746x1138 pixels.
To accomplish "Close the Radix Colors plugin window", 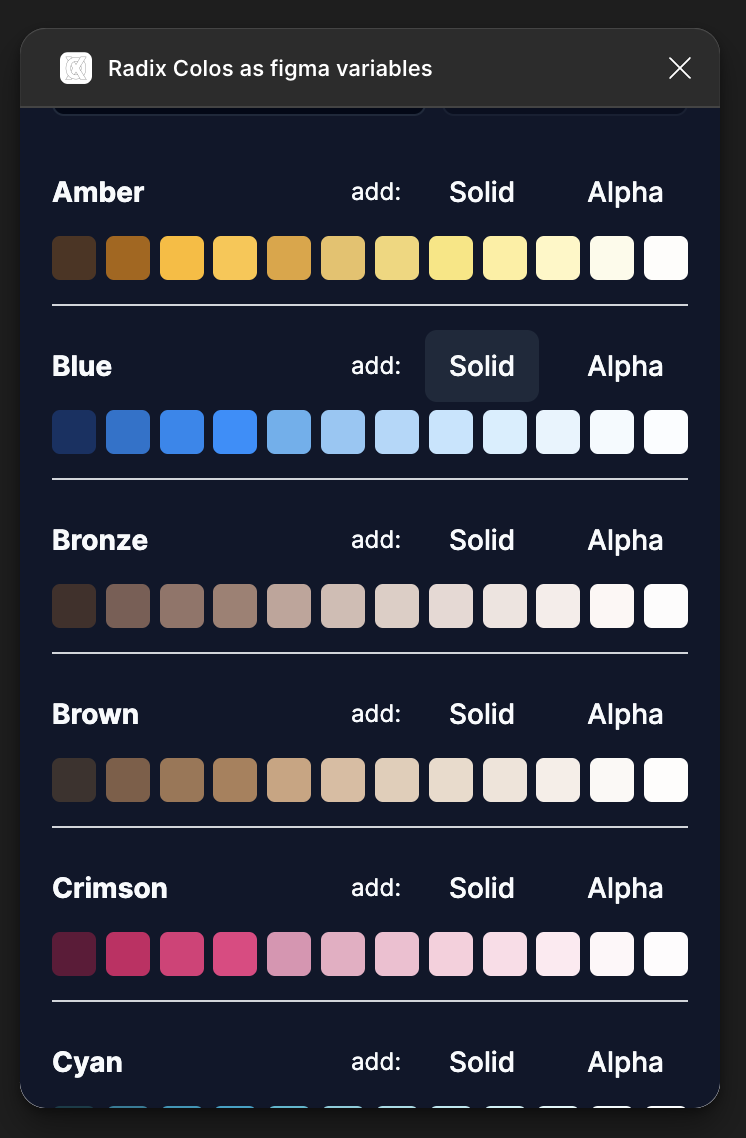I will (680, 68).
